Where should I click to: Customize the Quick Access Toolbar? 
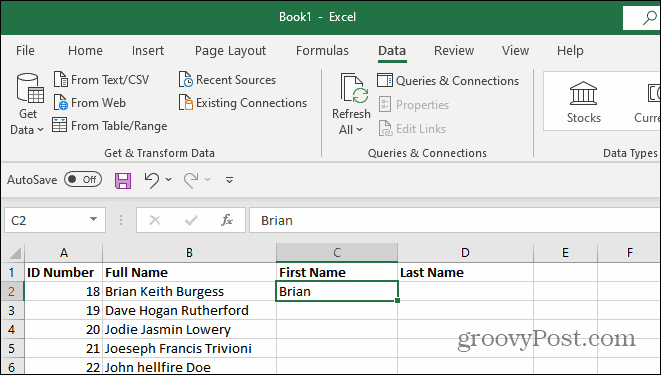(229, 180)
